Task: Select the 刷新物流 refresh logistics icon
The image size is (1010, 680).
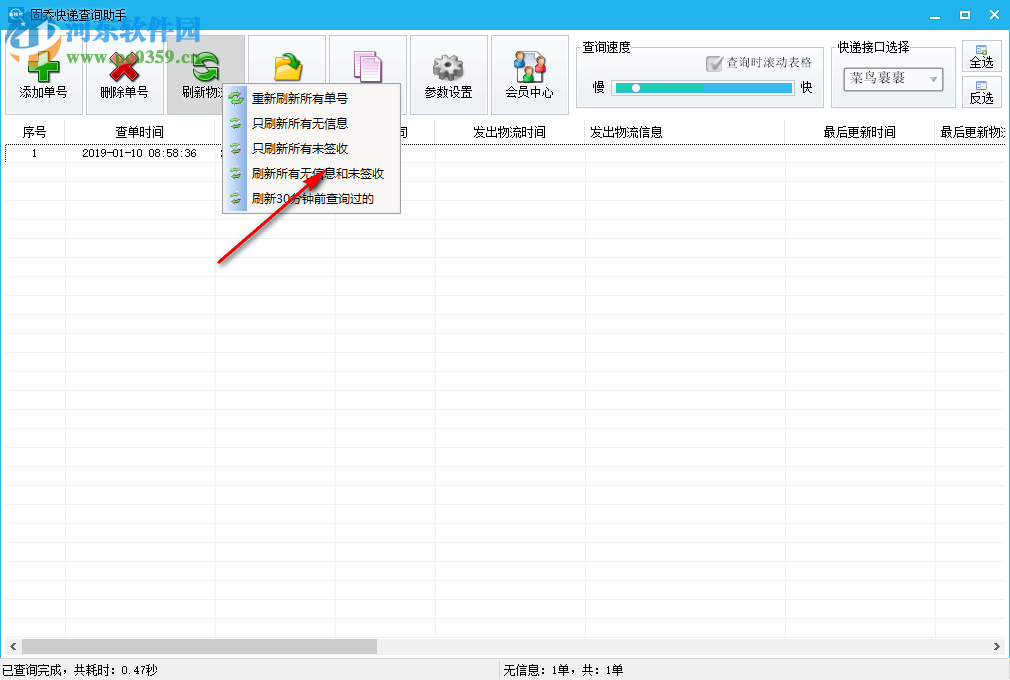Action: tap(207, 66)
